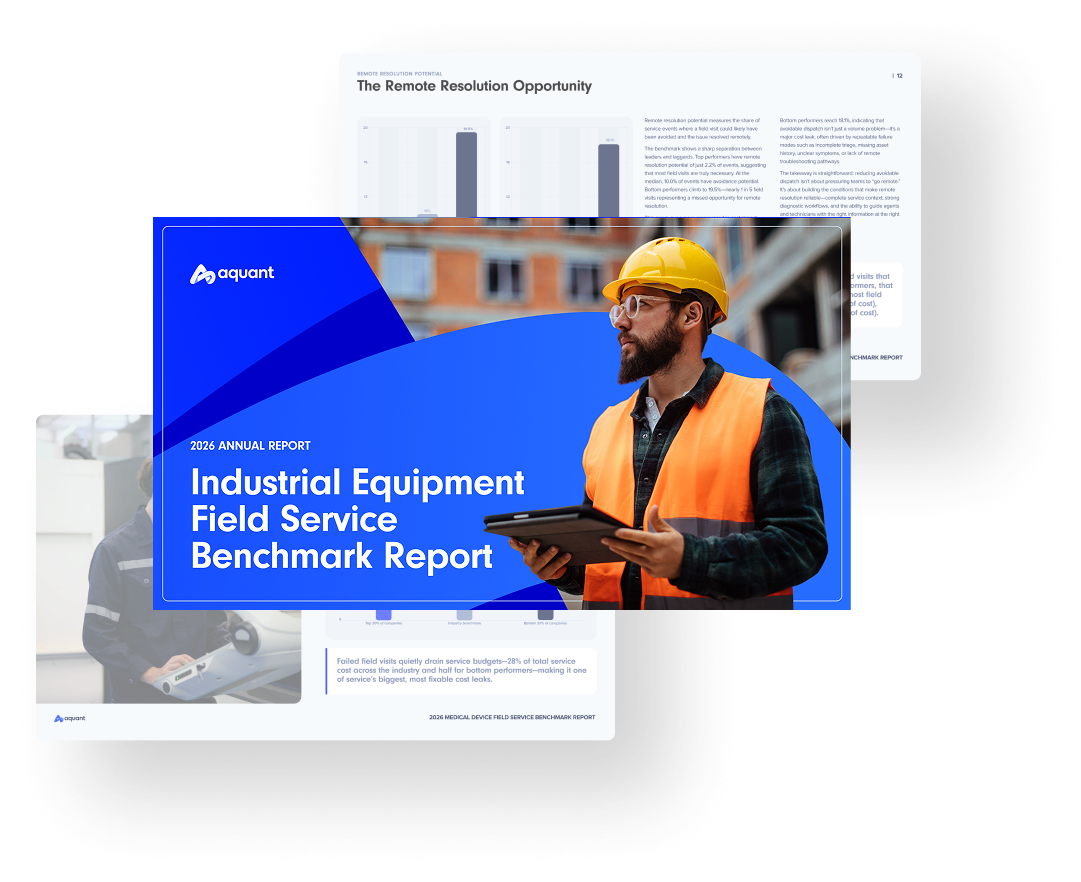The image size is (1081, 882).
Task: Select the '2026 ANNUAL REPORT' label
Action: pos(250,445)
